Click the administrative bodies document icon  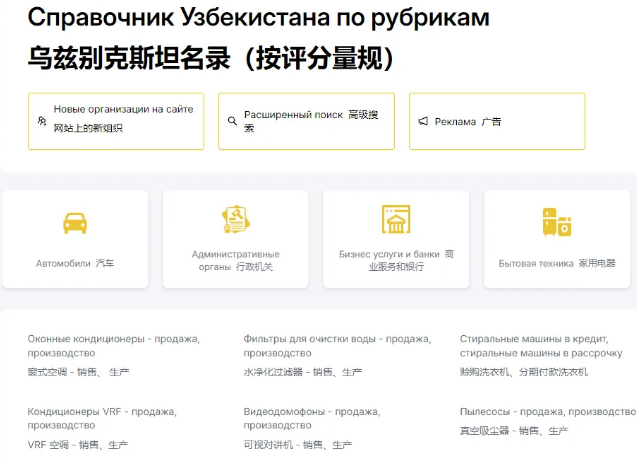235,219
